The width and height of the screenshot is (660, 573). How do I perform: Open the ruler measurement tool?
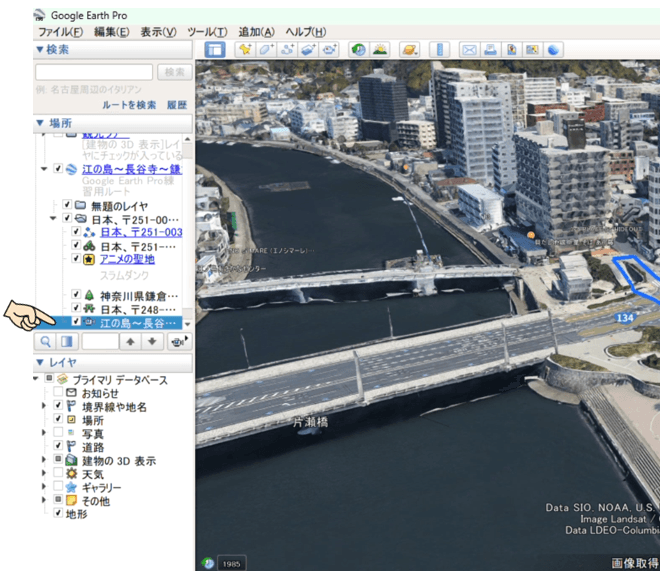(440, 49)
